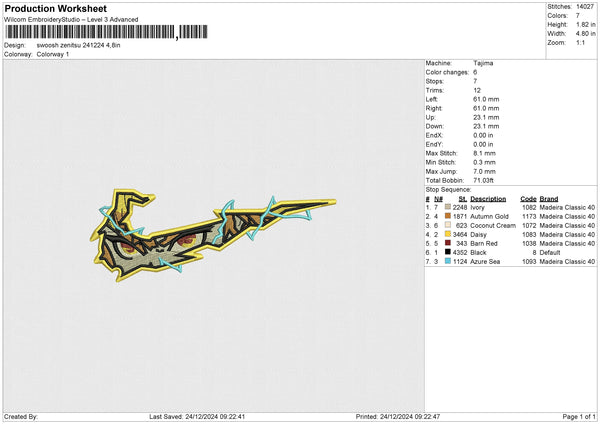
Task: Click the Description column header
Action: 488,199
